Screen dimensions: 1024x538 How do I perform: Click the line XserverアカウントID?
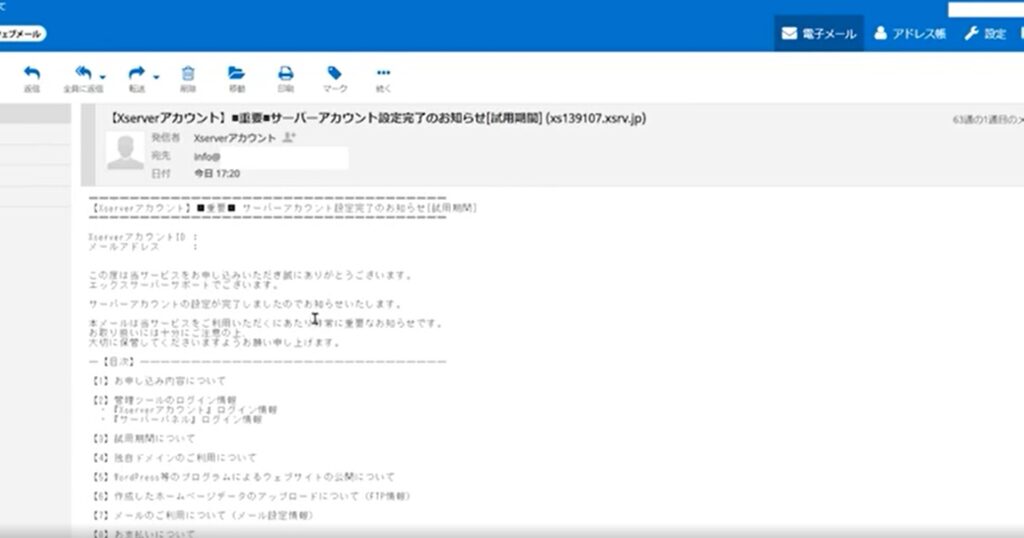tap(143, 236)
